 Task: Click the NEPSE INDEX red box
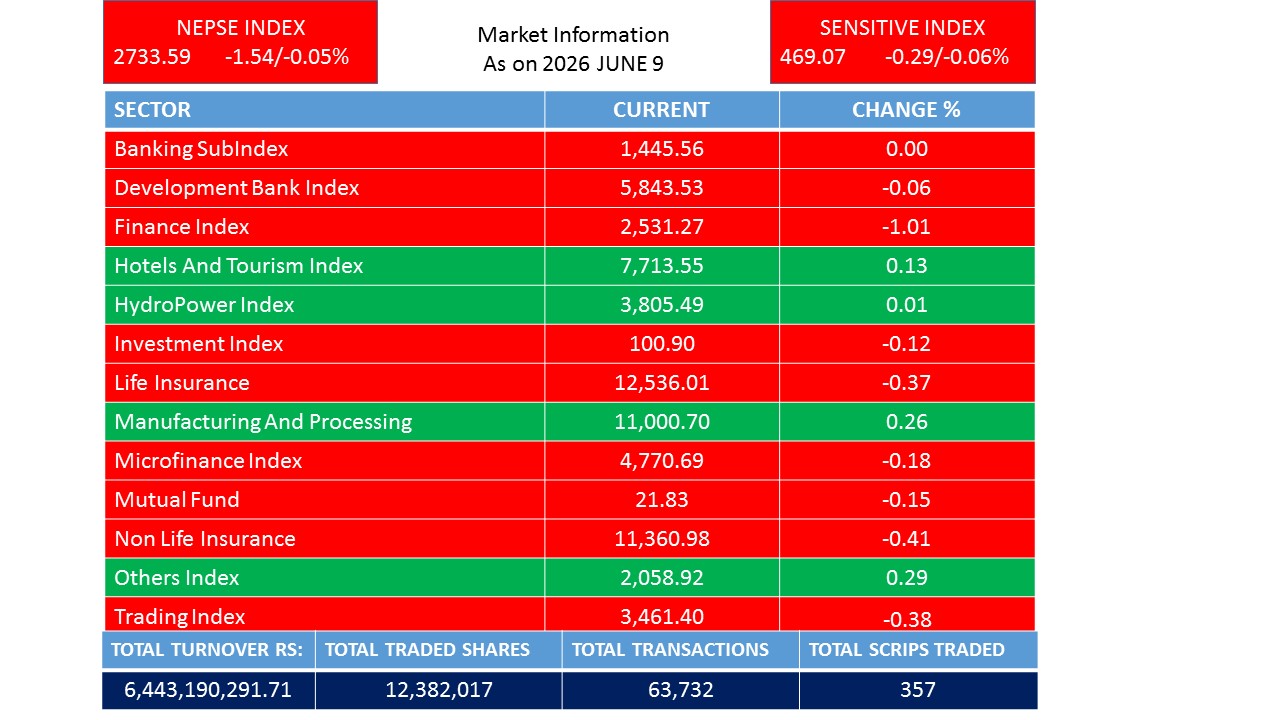pos(240,42)
